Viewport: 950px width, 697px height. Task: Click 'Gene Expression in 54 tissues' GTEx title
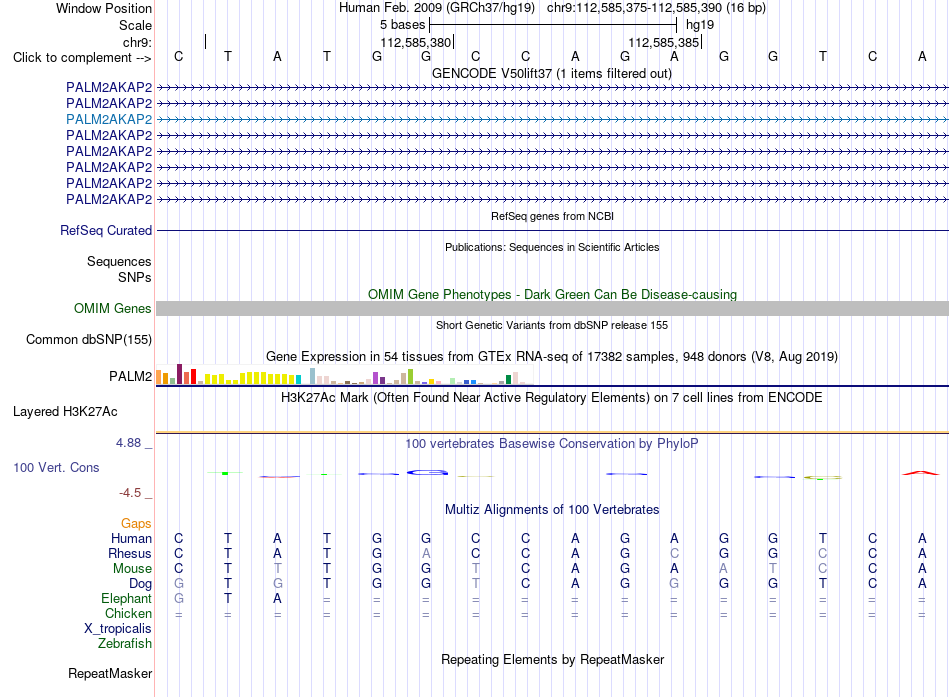pos(552,356)
